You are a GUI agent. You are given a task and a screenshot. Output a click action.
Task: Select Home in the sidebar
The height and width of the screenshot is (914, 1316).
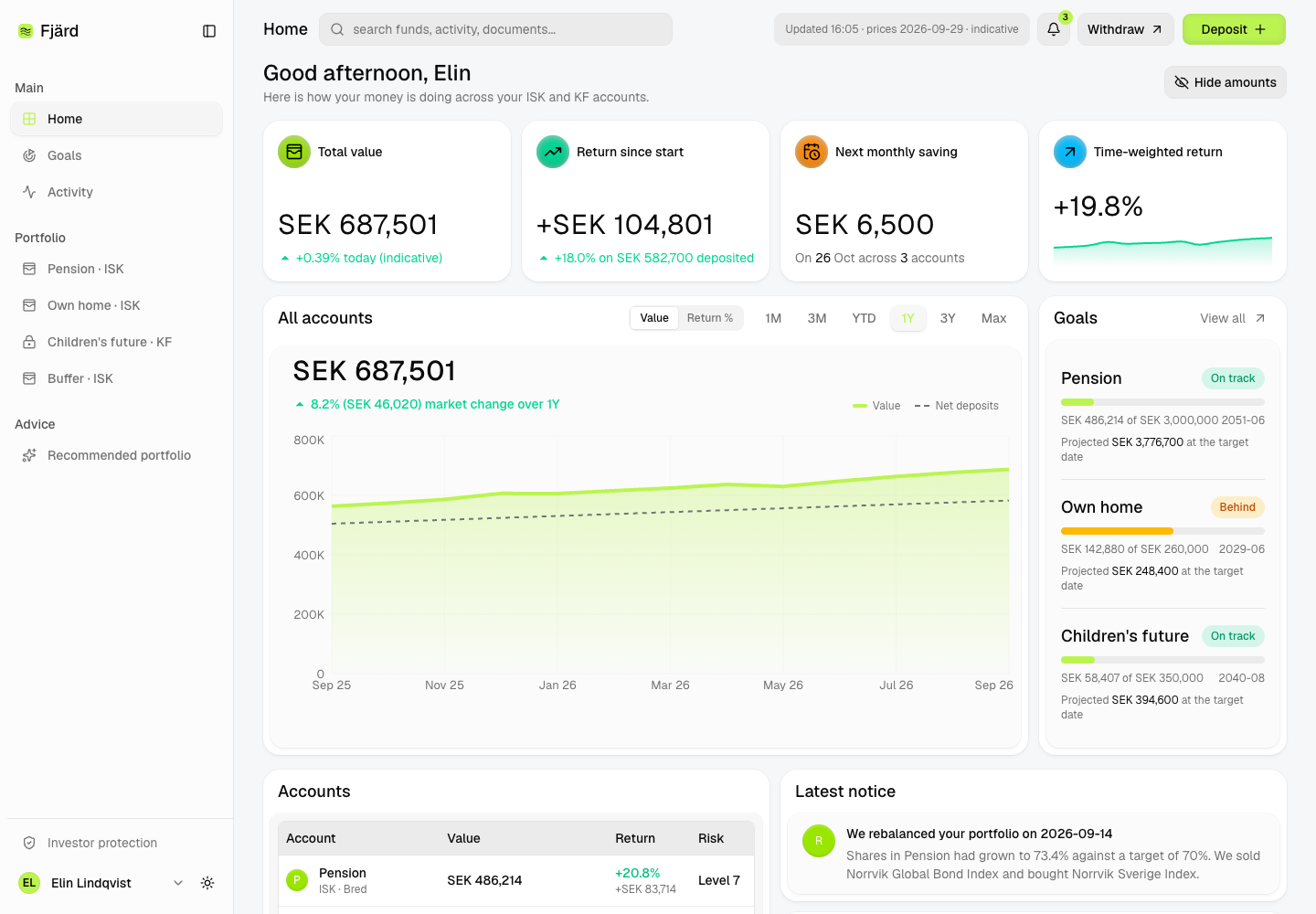(x=116, y=119)
